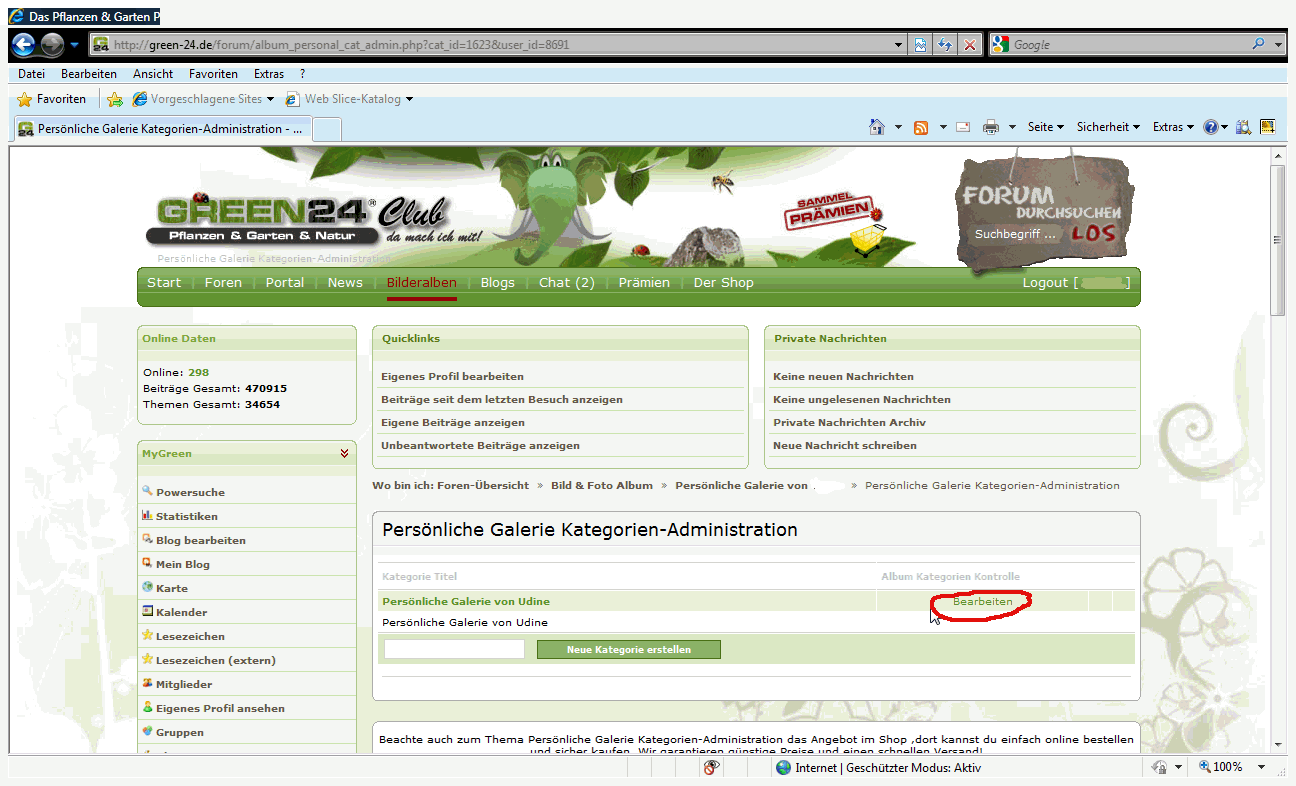Click the Mitglieder icon in sidebar
The image size is (1296, 786).
click(x=148, y=683)
